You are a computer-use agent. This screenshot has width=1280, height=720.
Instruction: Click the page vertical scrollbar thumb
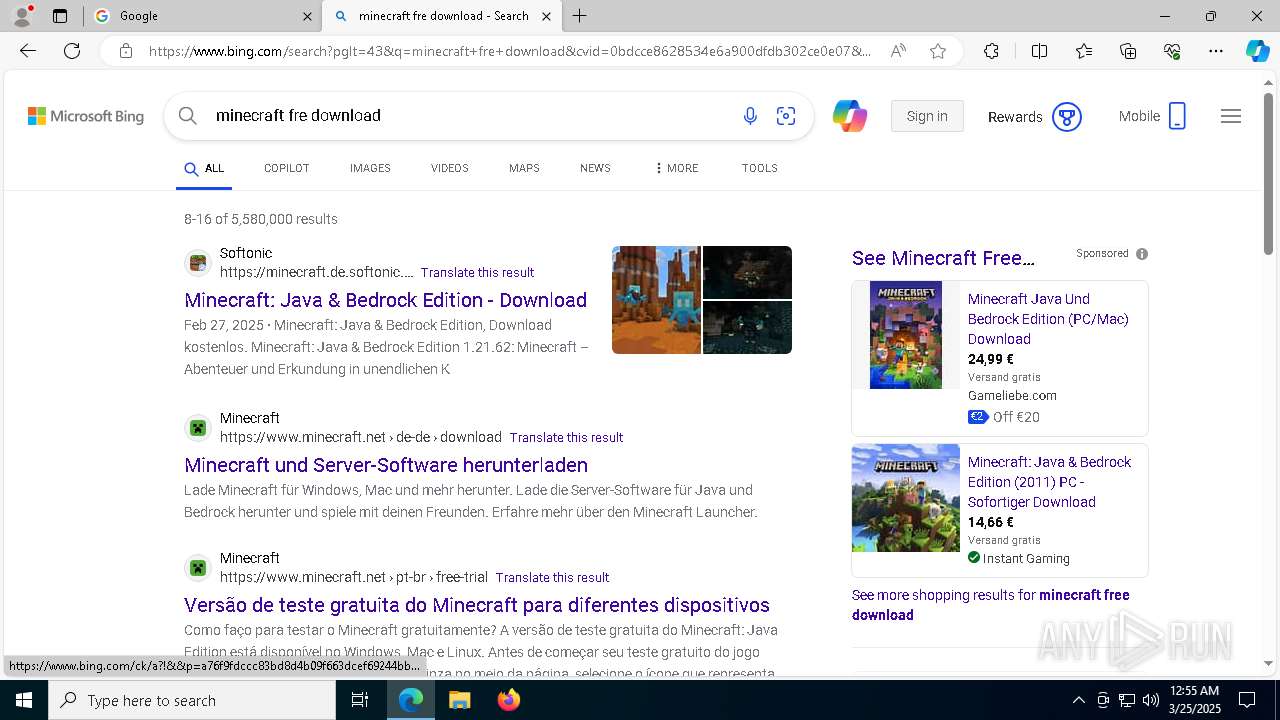tap(1269, 174)
